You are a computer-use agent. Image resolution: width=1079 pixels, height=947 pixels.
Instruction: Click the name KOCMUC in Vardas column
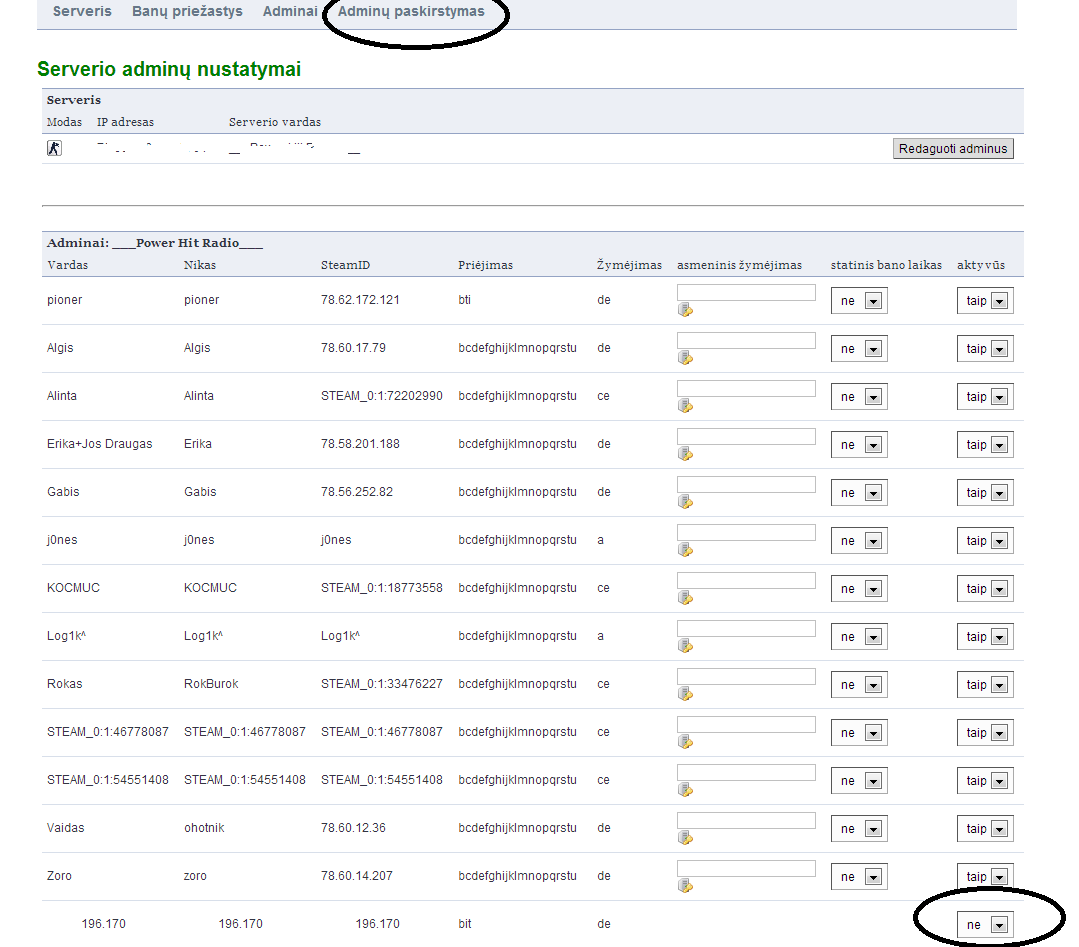[x=73, y=588]
